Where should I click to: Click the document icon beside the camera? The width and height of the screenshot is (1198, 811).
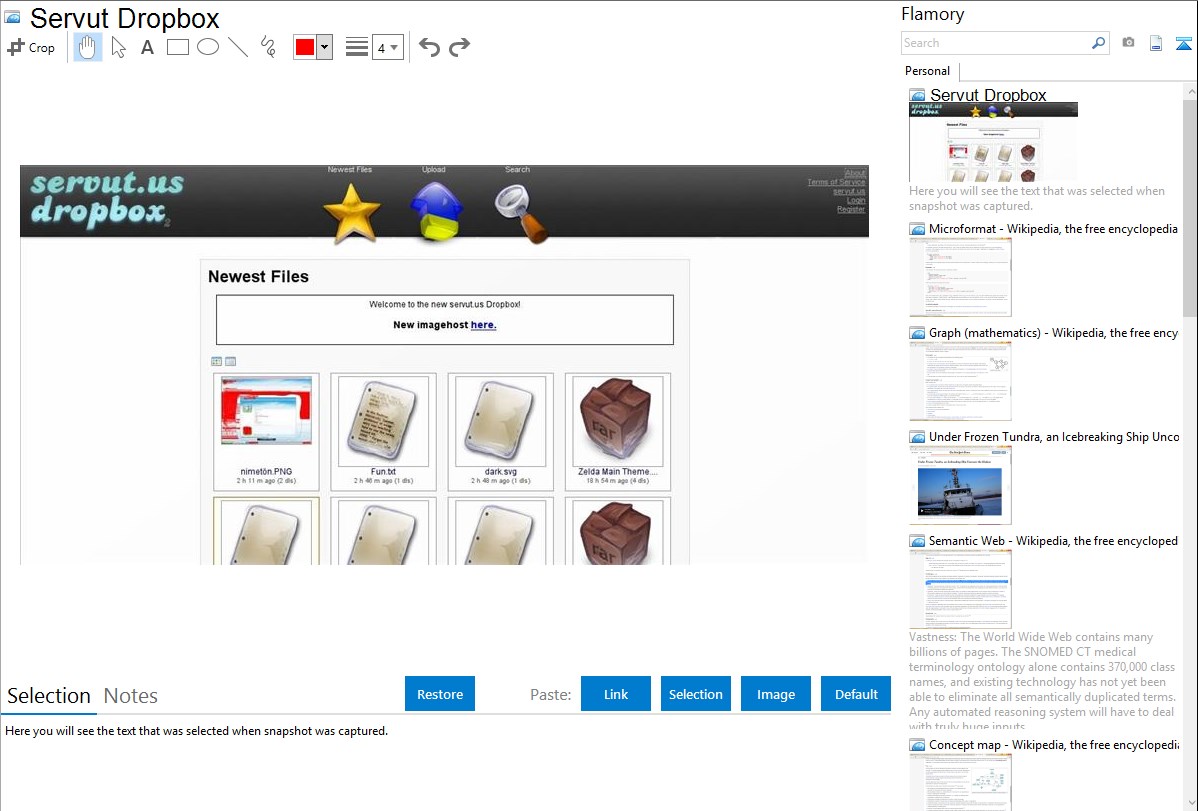tap(1156, 43)
